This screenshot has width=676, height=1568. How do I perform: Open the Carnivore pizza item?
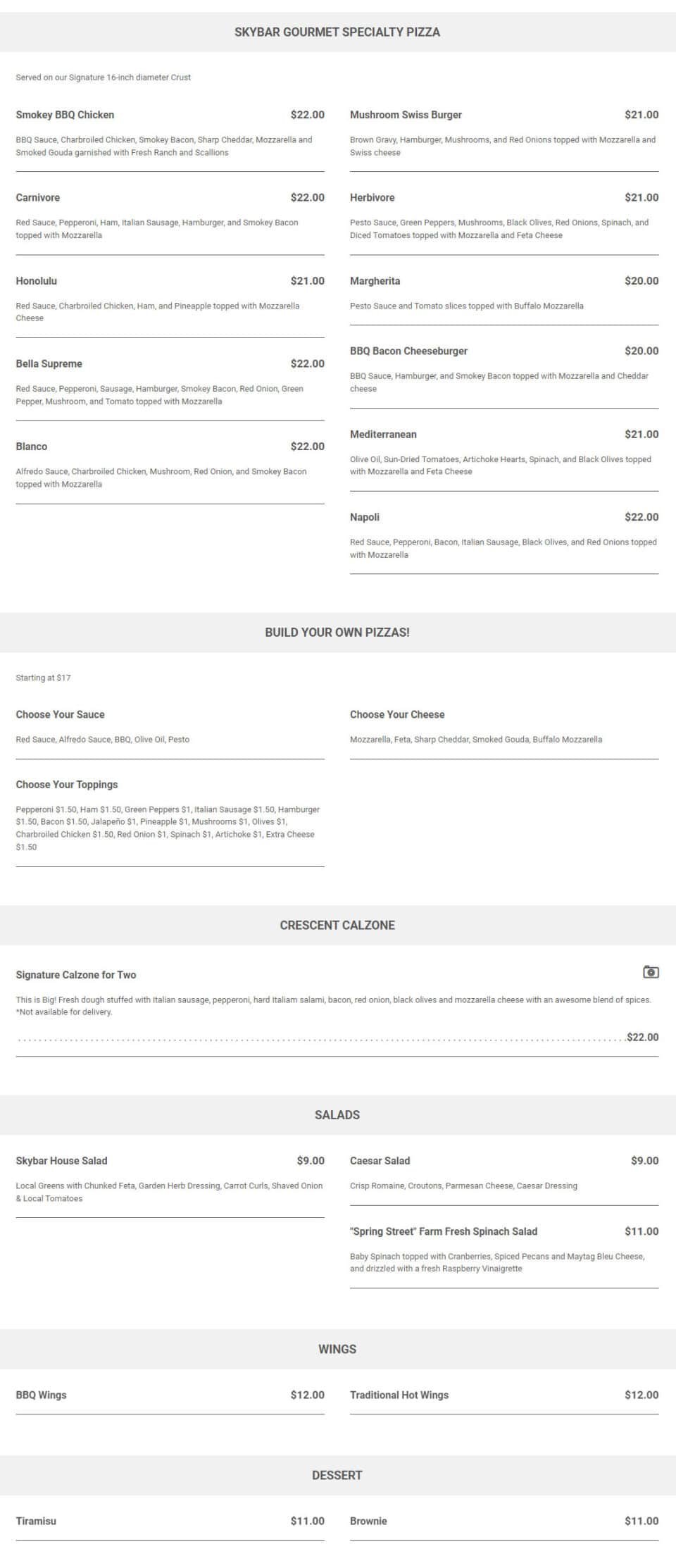pos(38,198)
